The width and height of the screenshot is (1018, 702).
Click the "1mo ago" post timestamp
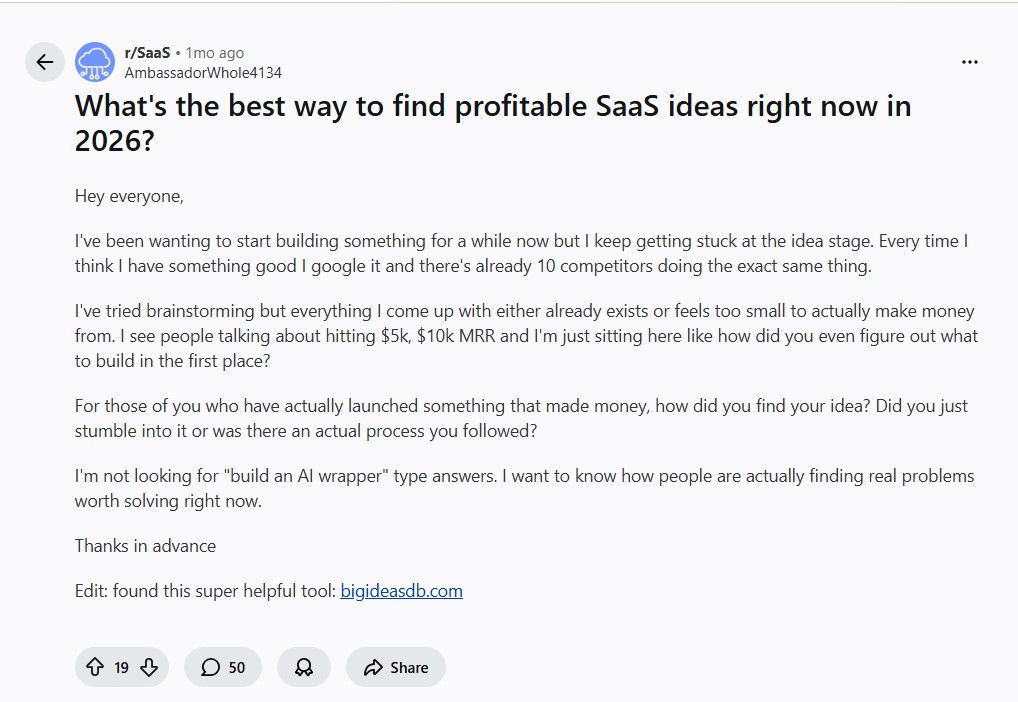215,53
